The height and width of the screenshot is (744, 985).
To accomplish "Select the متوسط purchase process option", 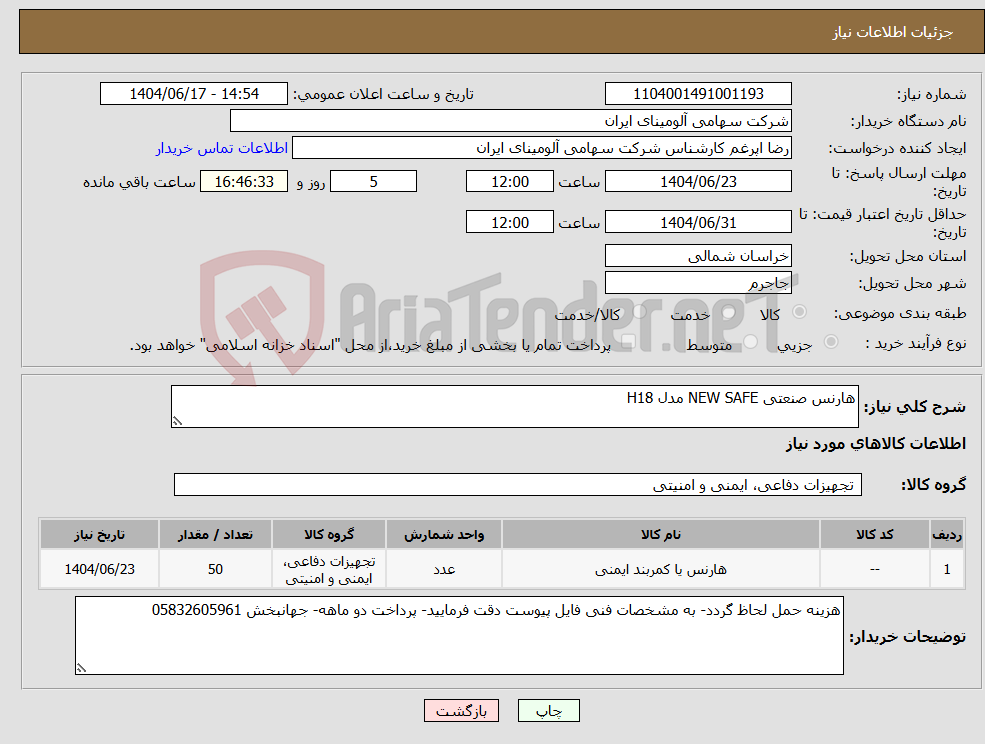I will pos(750,340).
